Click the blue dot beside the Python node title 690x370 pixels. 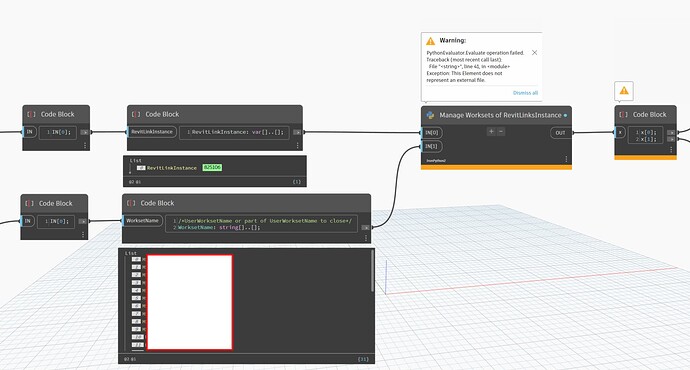point(565,115)
